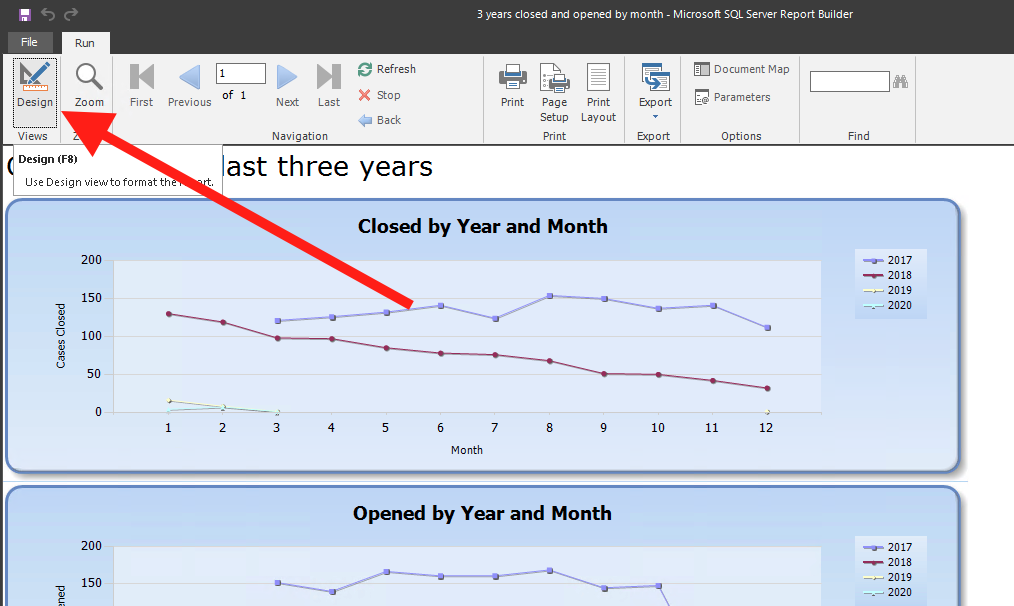Toggle Document Map panel

[742, 69]
